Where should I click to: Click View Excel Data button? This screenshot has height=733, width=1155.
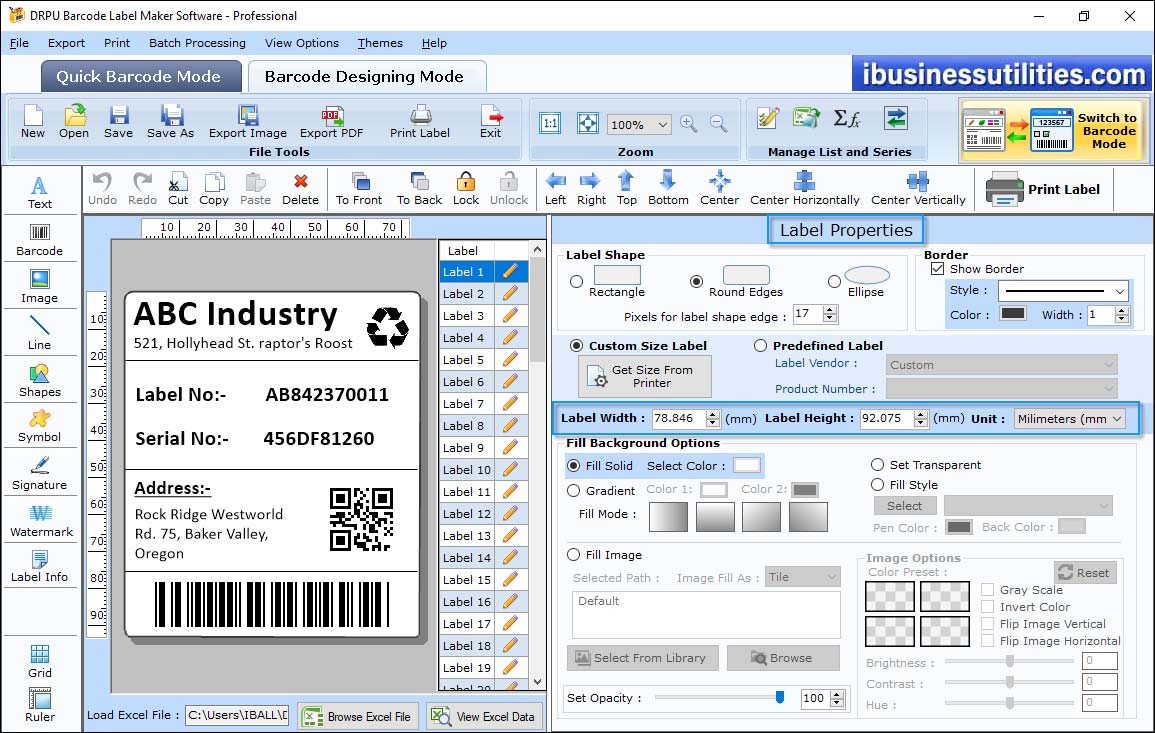[484, 716]
